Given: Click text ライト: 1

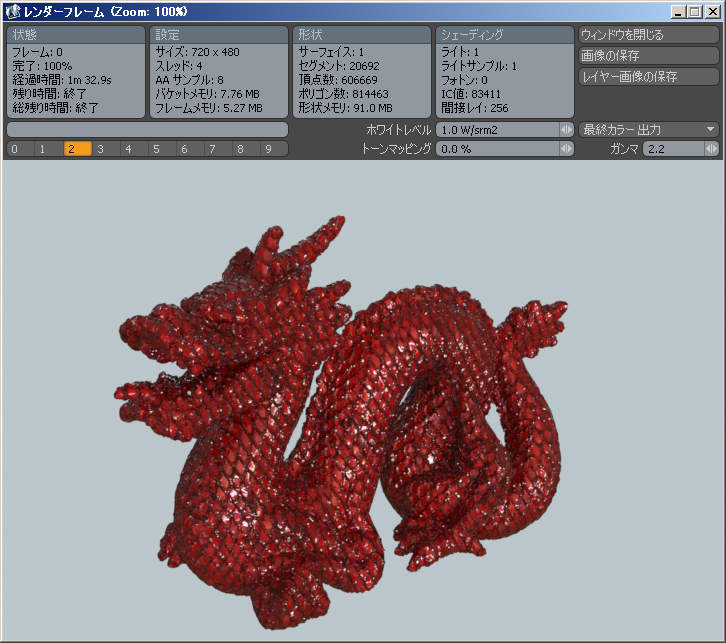Looking at the screenshot, I should pyautogui.click(x=460, y=52).
